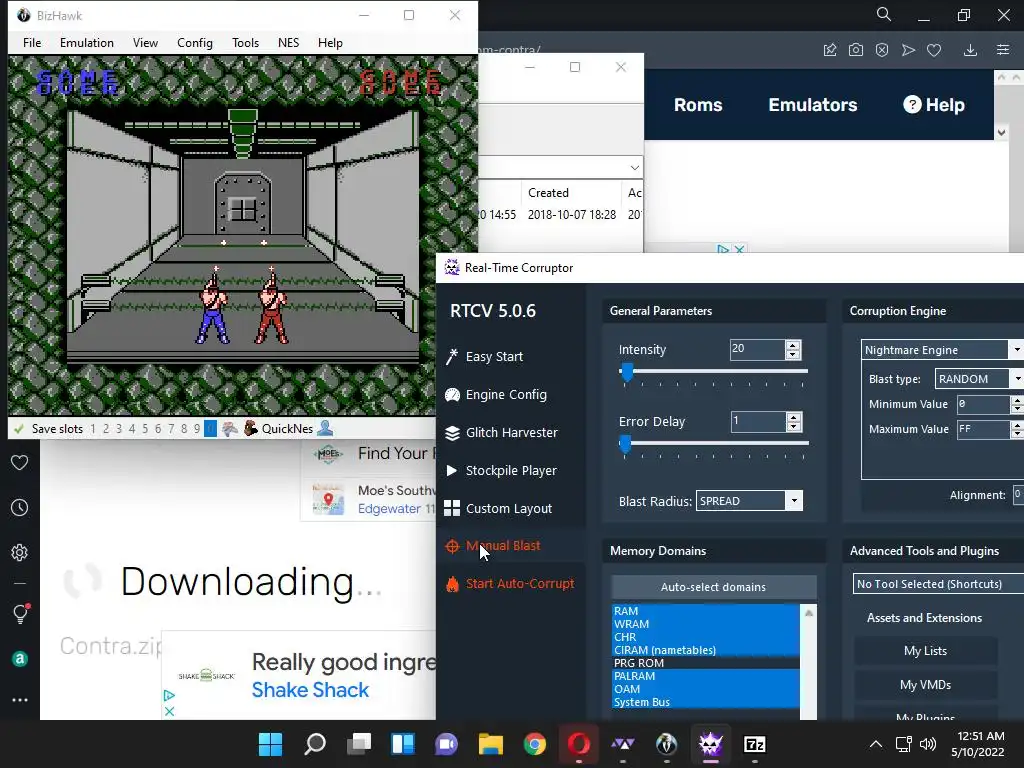Start Auto-Corrupt in RTCV
The width and height of the screenshot is (1024, 768).
[x=510, y=584]
